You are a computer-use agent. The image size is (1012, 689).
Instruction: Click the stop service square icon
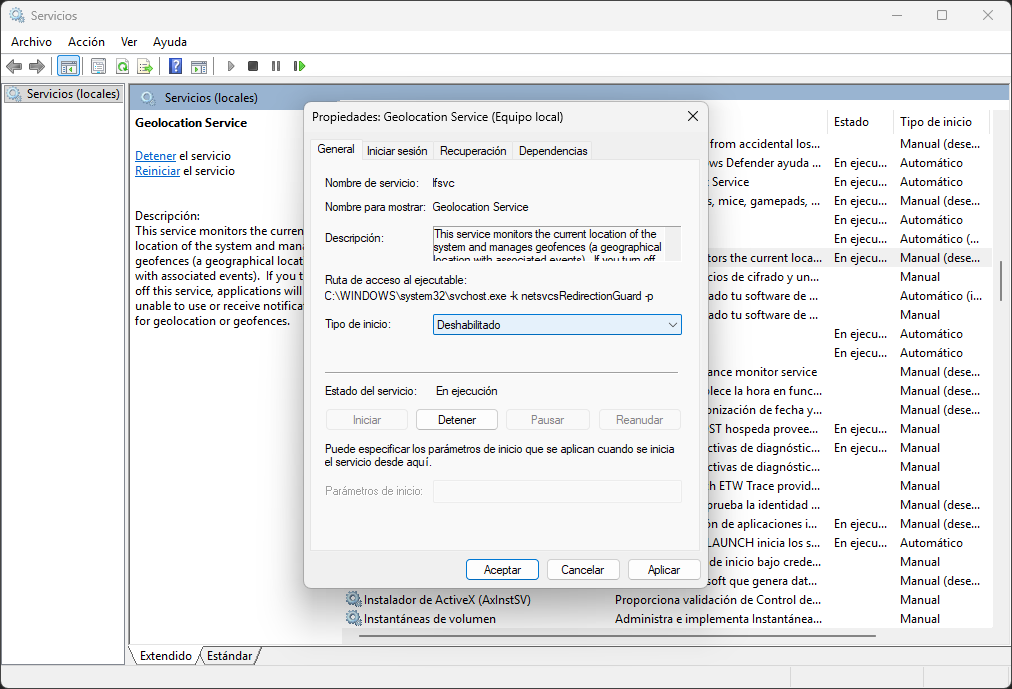(253, 66)
